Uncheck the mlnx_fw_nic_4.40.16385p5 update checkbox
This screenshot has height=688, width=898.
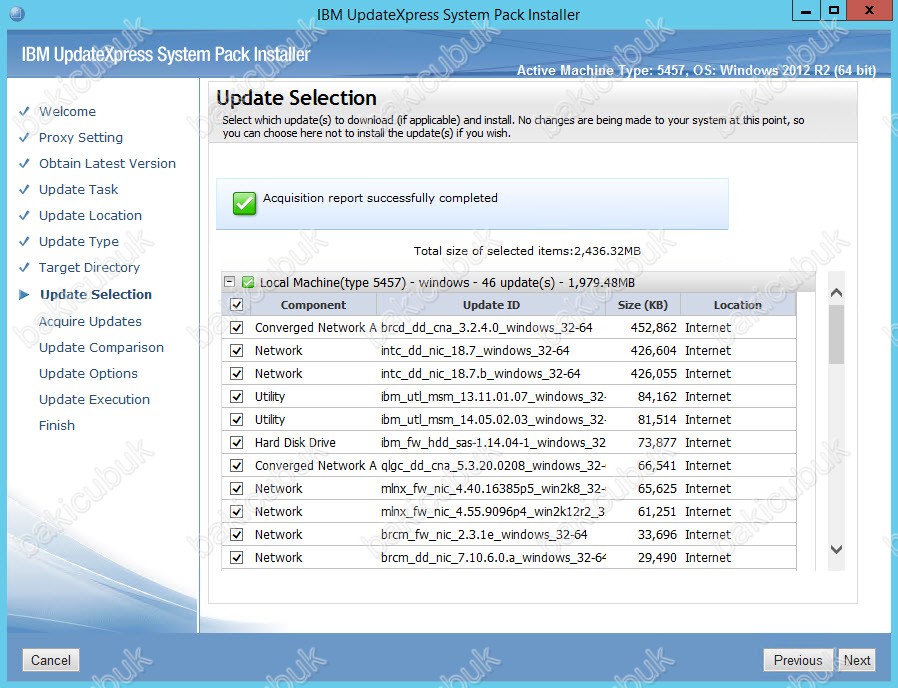click(237, 489)
